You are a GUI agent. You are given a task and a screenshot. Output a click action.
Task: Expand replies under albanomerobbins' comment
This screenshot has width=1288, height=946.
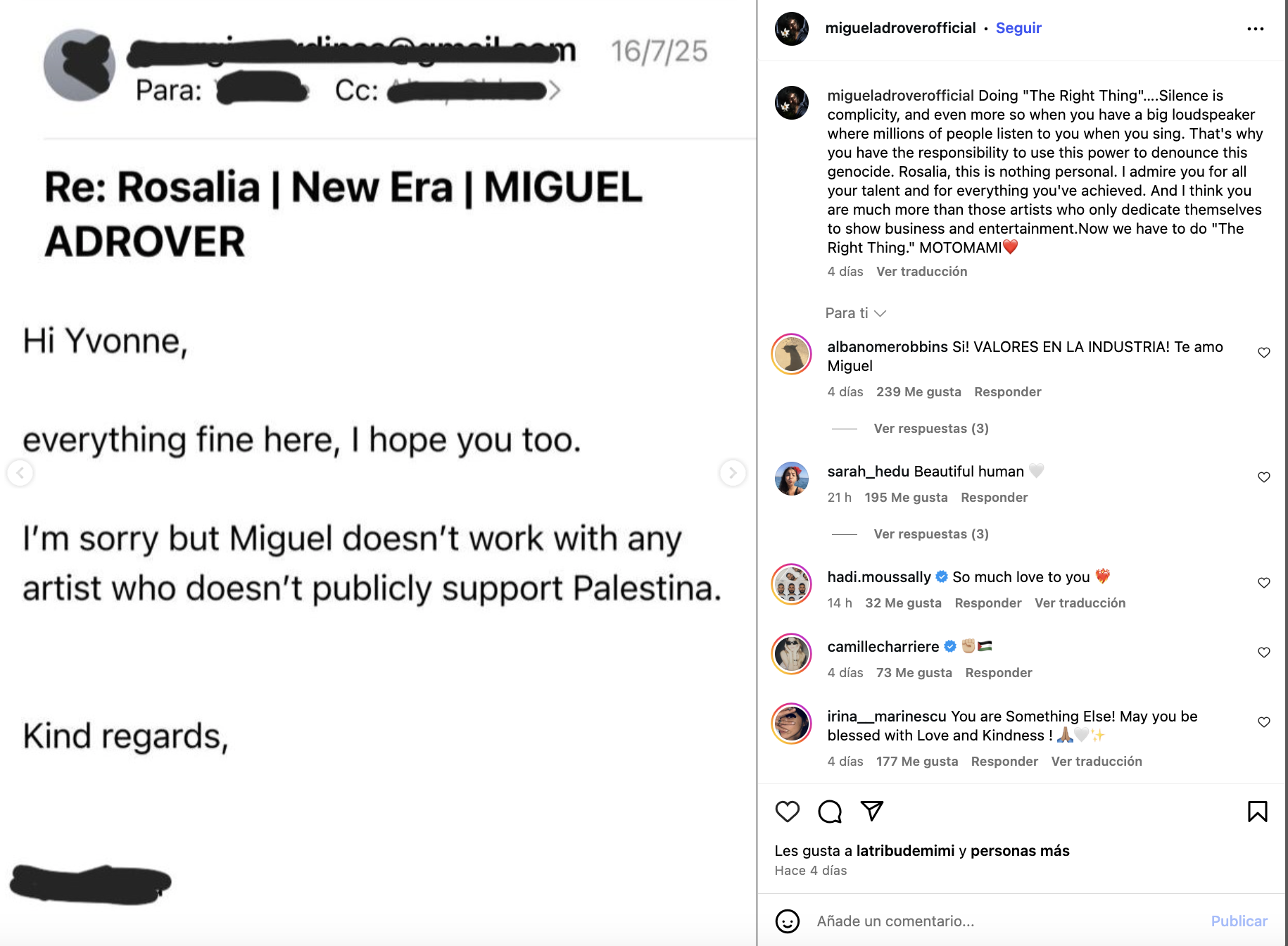tap(930, 428)
